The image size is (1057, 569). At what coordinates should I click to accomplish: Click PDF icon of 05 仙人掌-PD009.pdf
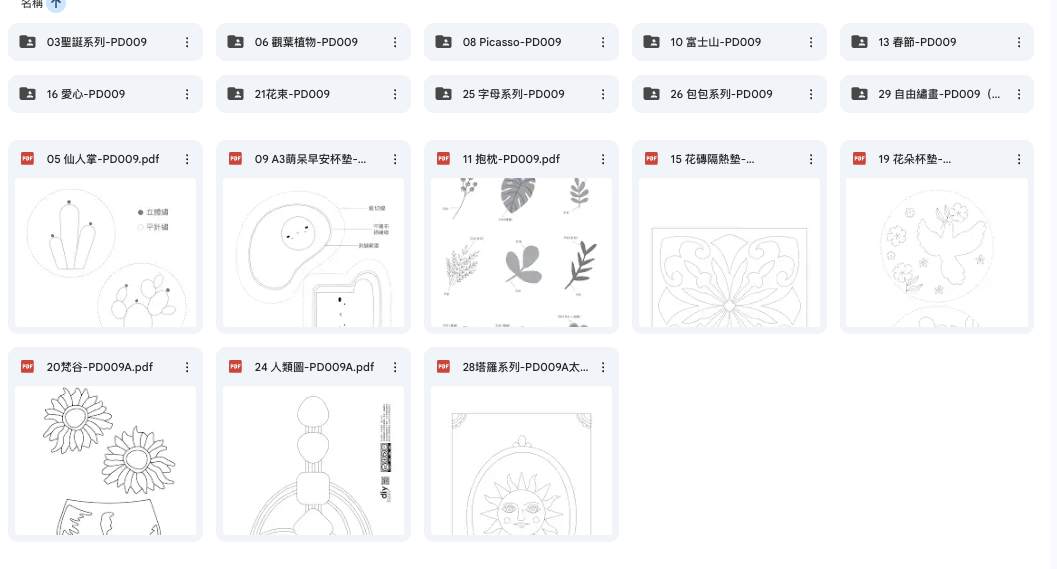[x=28, y=159]
